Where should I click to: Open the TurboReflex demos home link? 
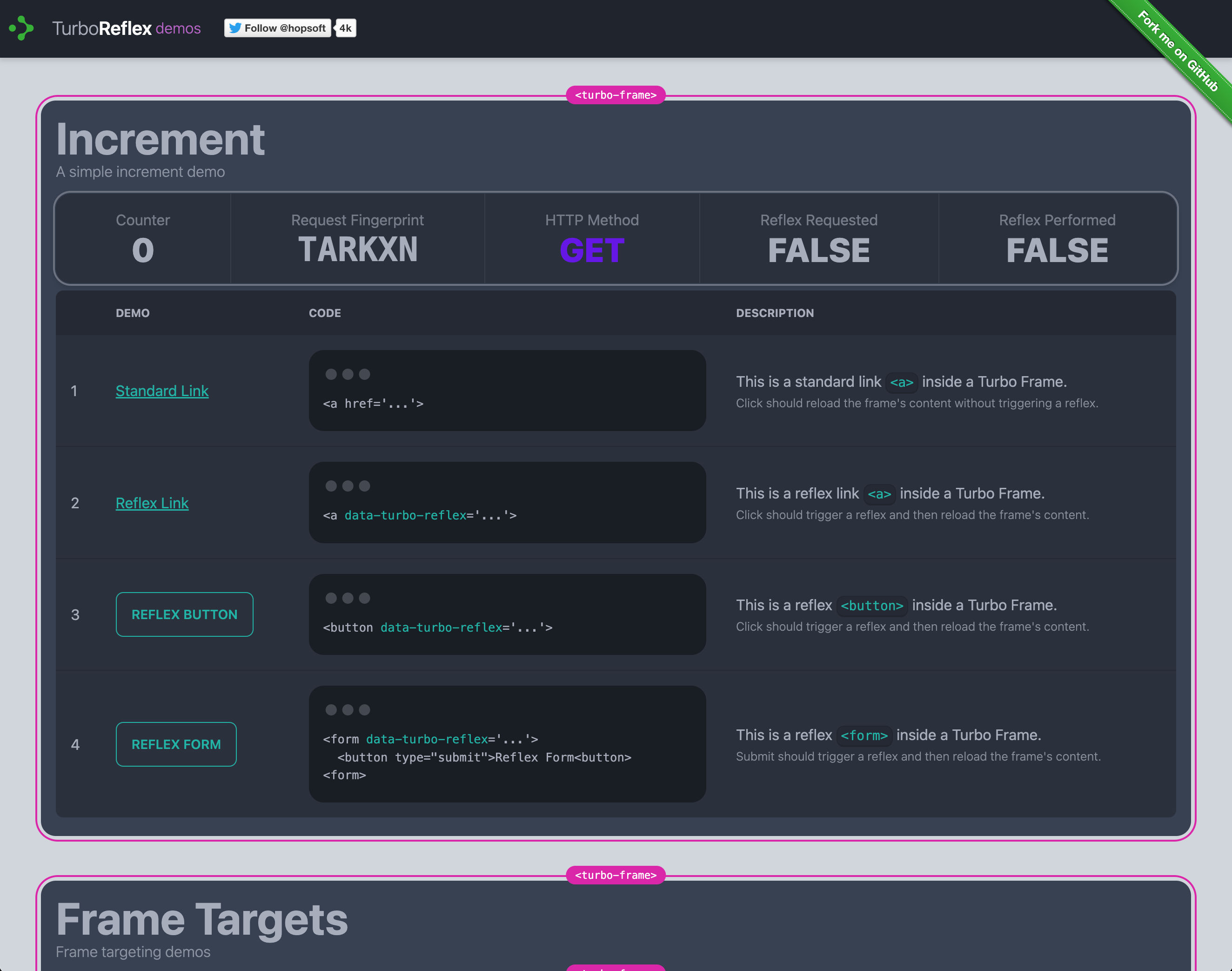click(126, 28)
